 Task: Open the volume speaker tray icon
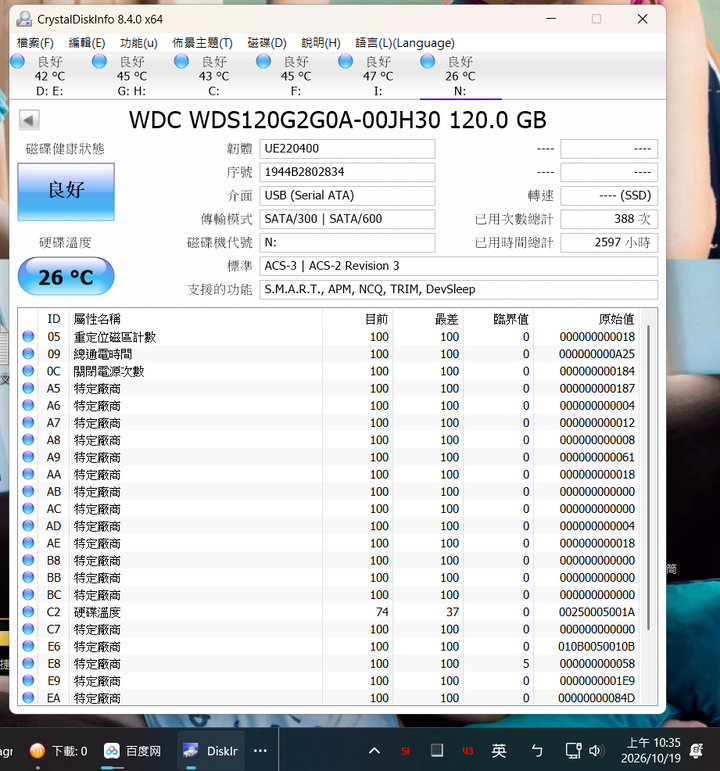coord(596,751)
